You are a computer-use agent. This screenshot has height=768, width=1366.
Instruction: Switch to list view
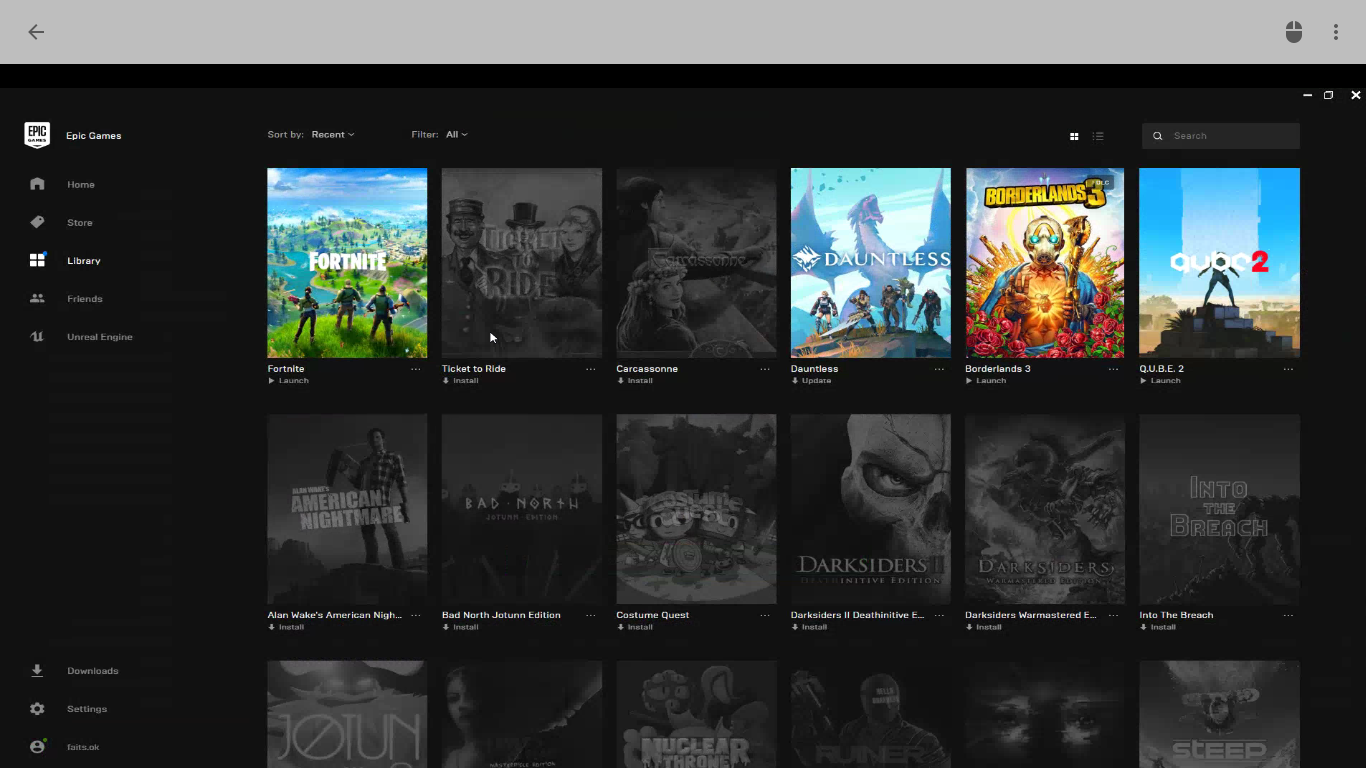click(1098, 136)
